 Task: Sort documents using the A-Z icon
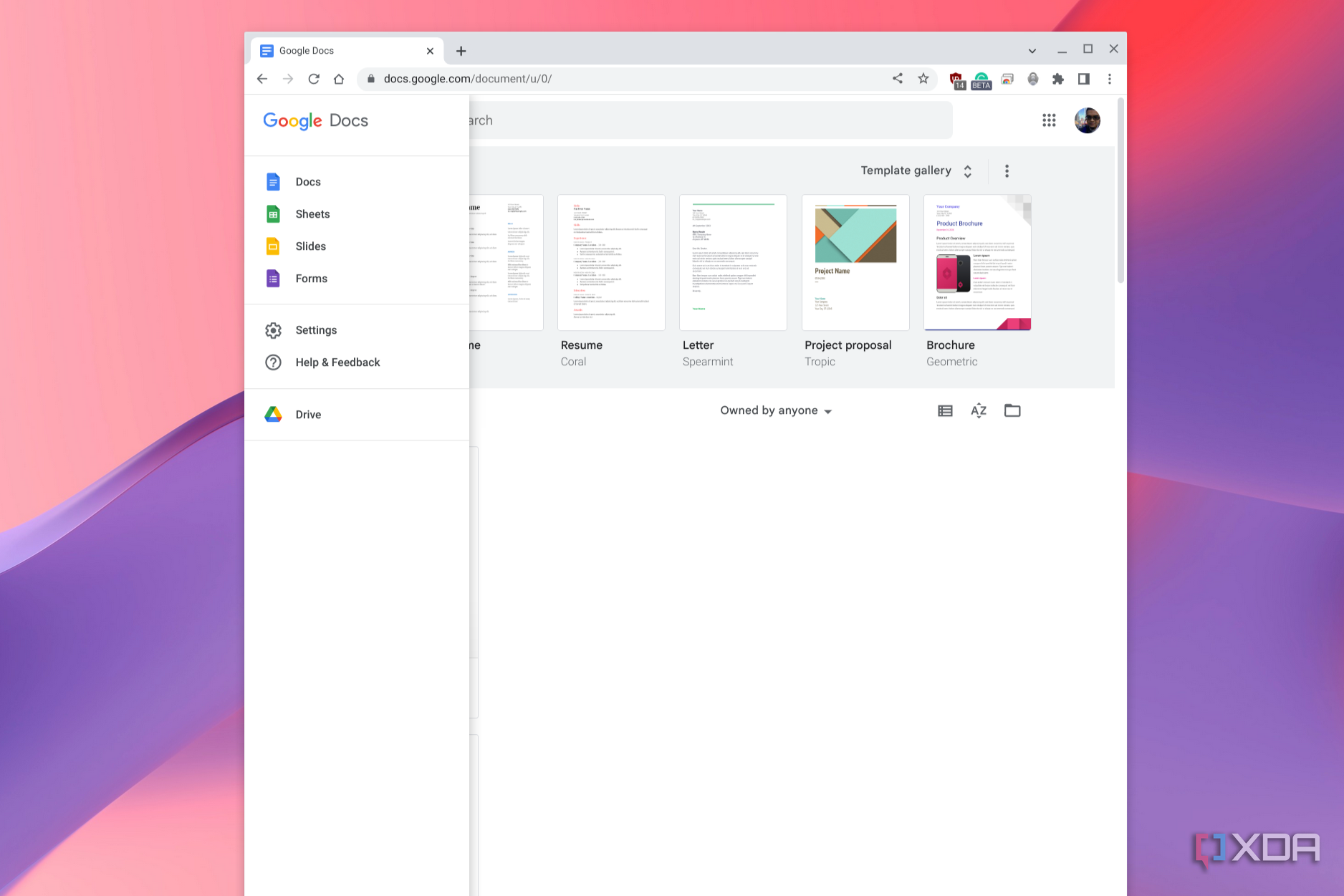[x=978, y=410]
